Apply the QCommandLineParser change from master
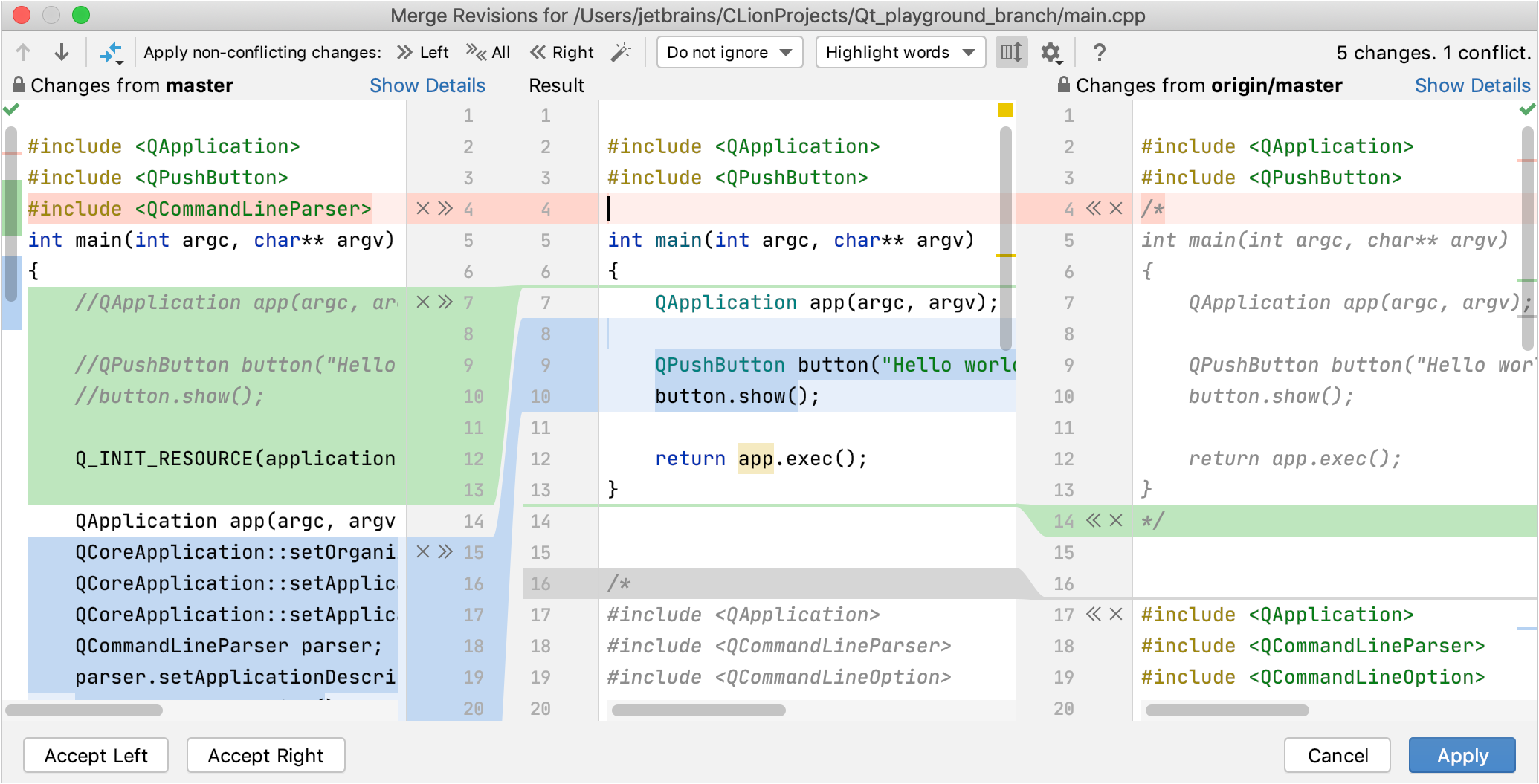The width and height of the screenshot is (1539, 784). (x=445, y=209)
